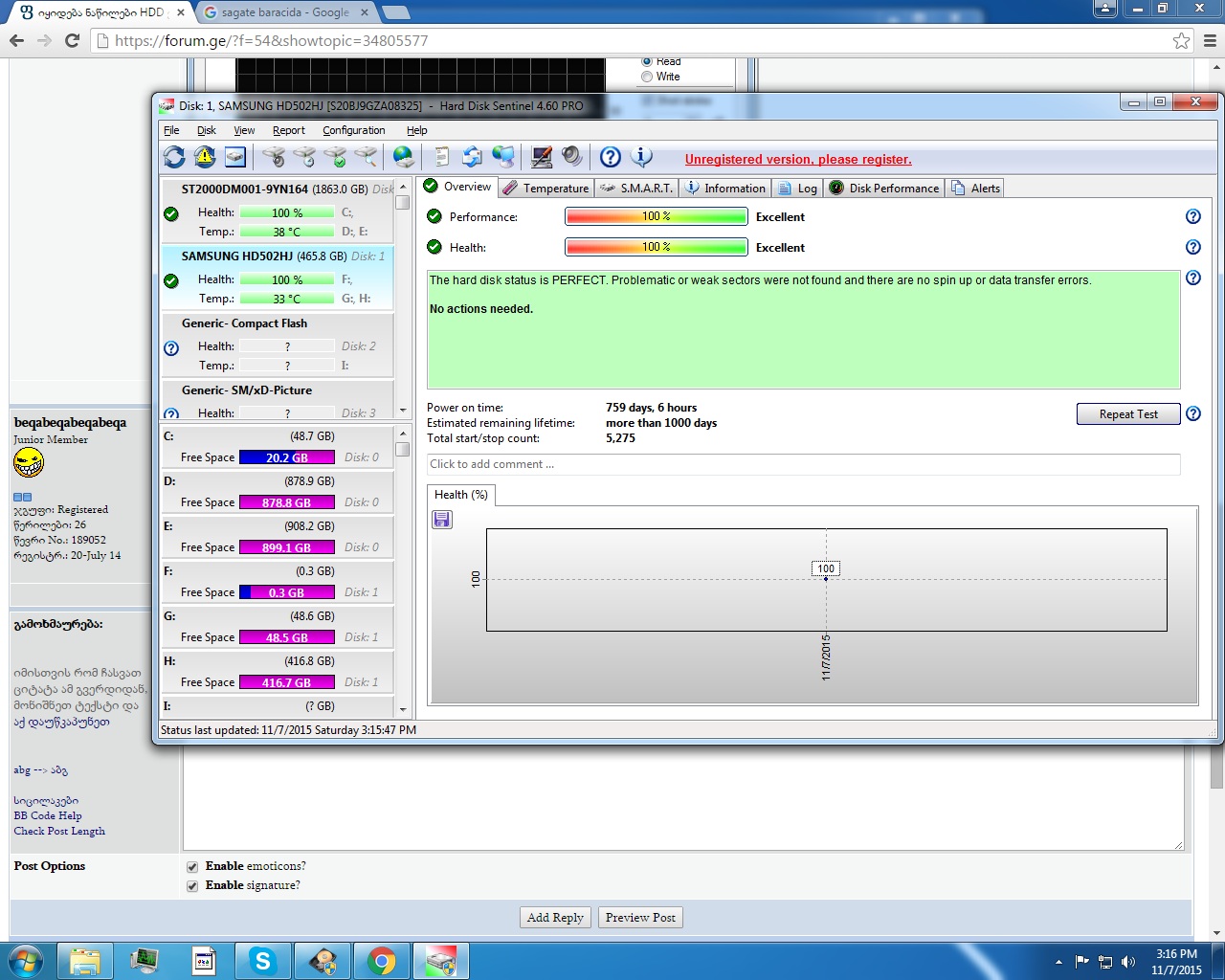Screen dimensions: 1225x980
Task: Select the Write radio button
Action: [x=647, y=77]
